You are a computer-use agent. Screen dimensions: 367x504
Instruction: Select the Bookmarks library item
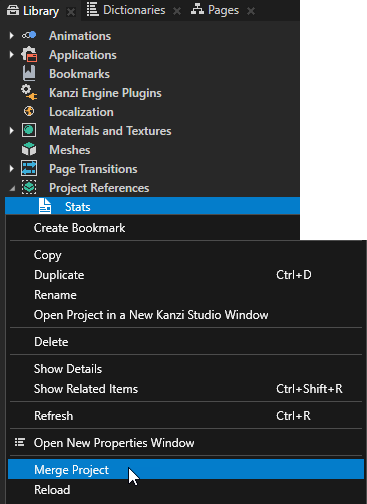tap(79, 74)
